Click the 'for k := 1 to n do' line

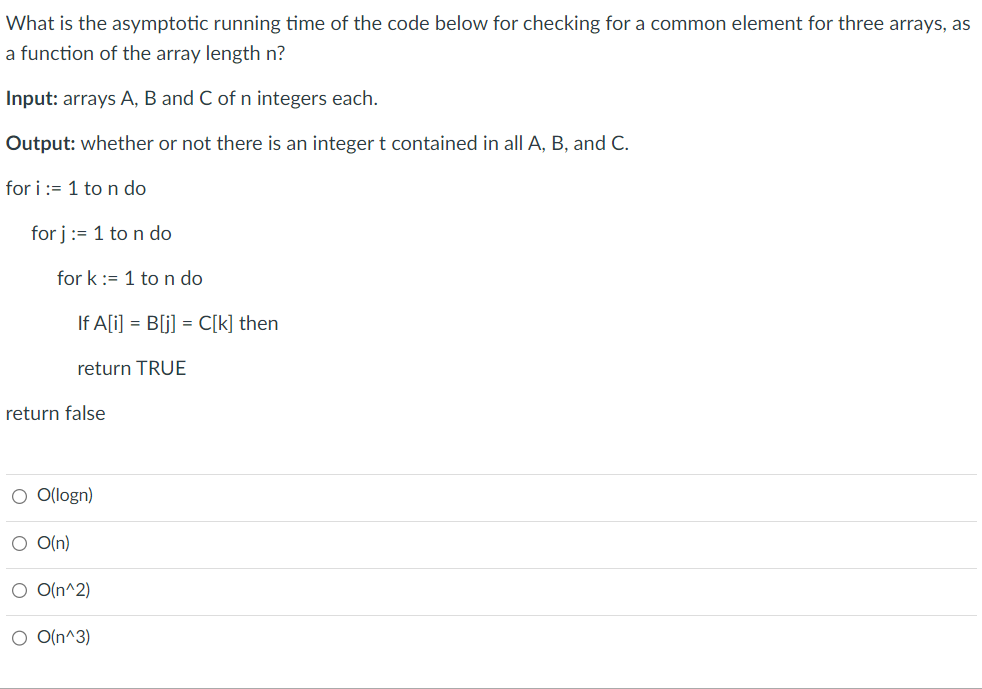pyautogui.click(x=131, y=278)
